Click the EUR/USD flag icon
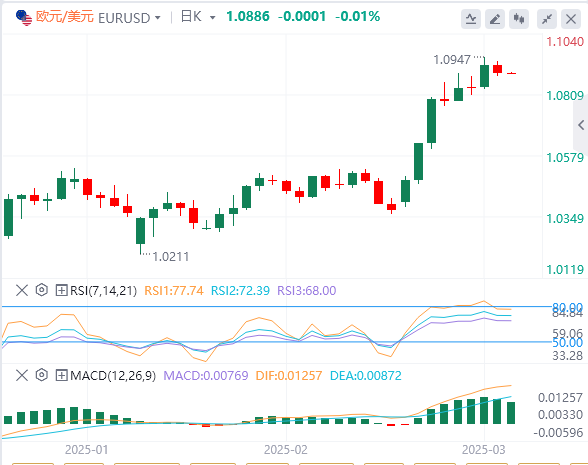 24,18
